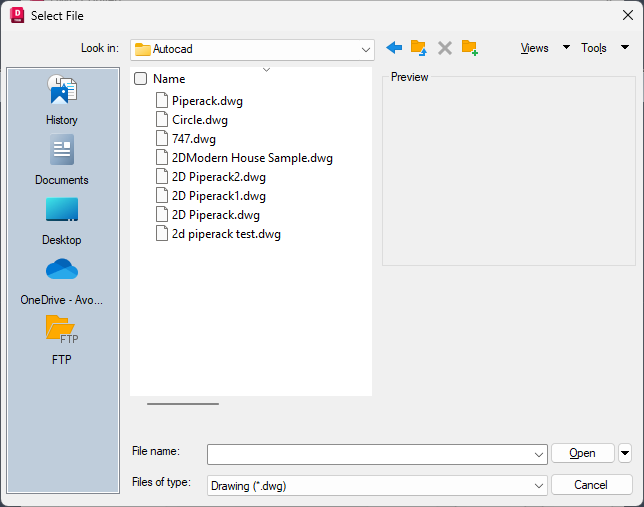Click file icon beside 2D Piperack1.dwg
This screenshot has width=644, height=507.
pyautogui.click(x=162, y=195)
